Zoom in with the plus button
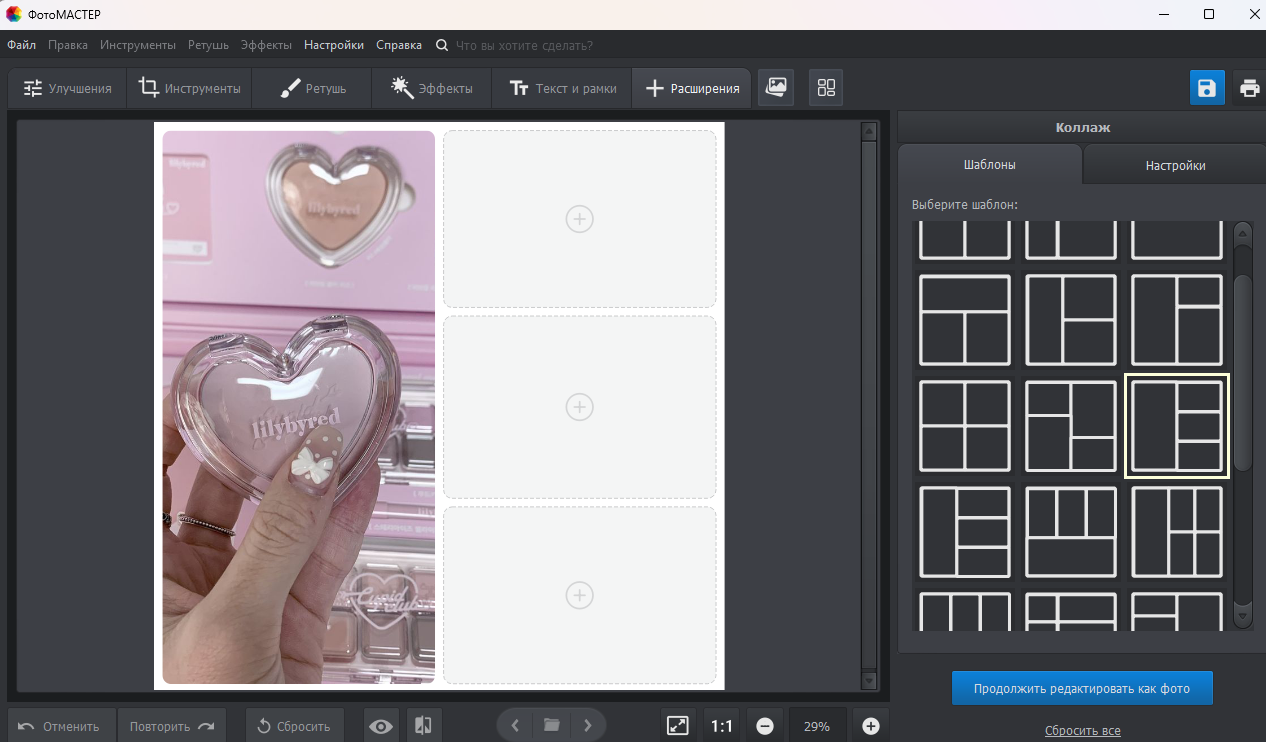 click(870, 726)
